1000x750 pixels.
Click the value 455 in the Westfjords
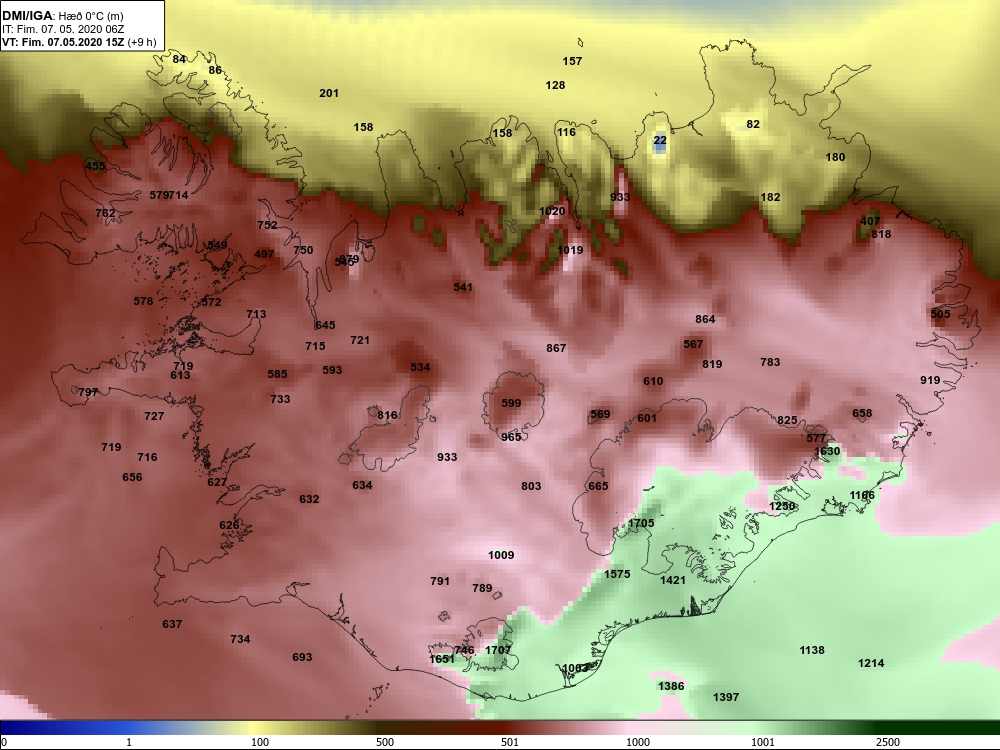tap(95, 166)
